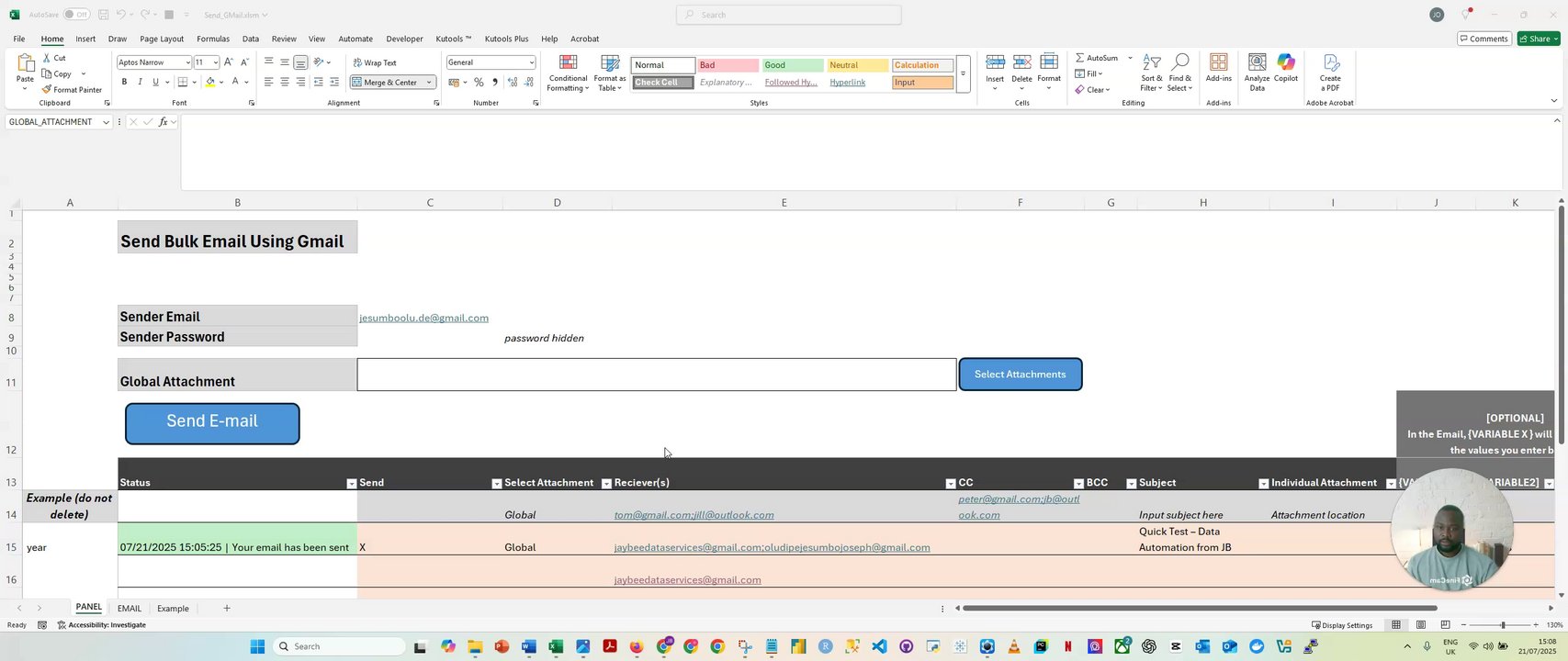Image resolution: width=1568 pixels, height=661 pixels.
Task: Open the Comments pane button
Action: [x=1484, y=39]
